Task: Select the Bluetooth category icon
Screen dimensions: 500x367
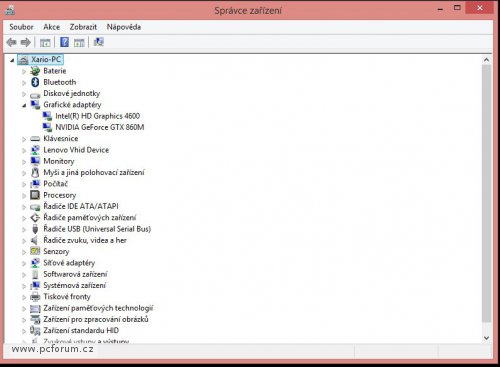Action: coord(35,82)
